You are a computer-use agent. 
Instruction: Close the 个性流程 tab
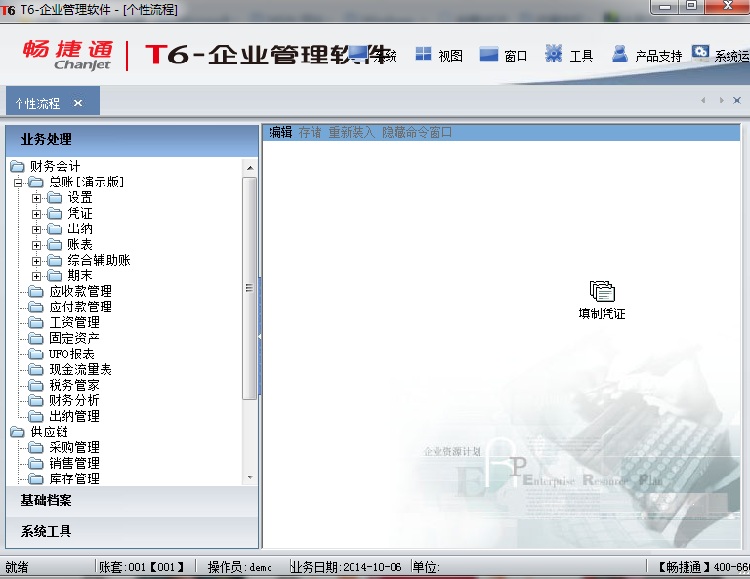(x=78, y=103)
